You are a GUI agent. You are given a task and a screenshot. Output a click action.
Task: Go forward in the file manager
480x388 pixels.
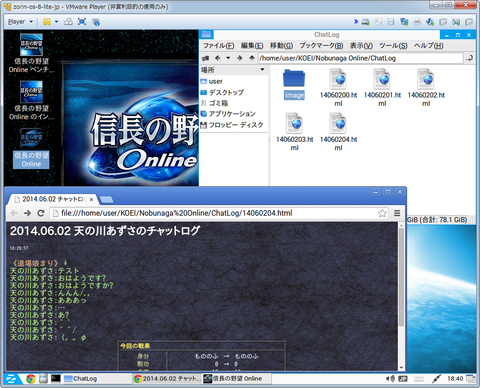point(240,58)
